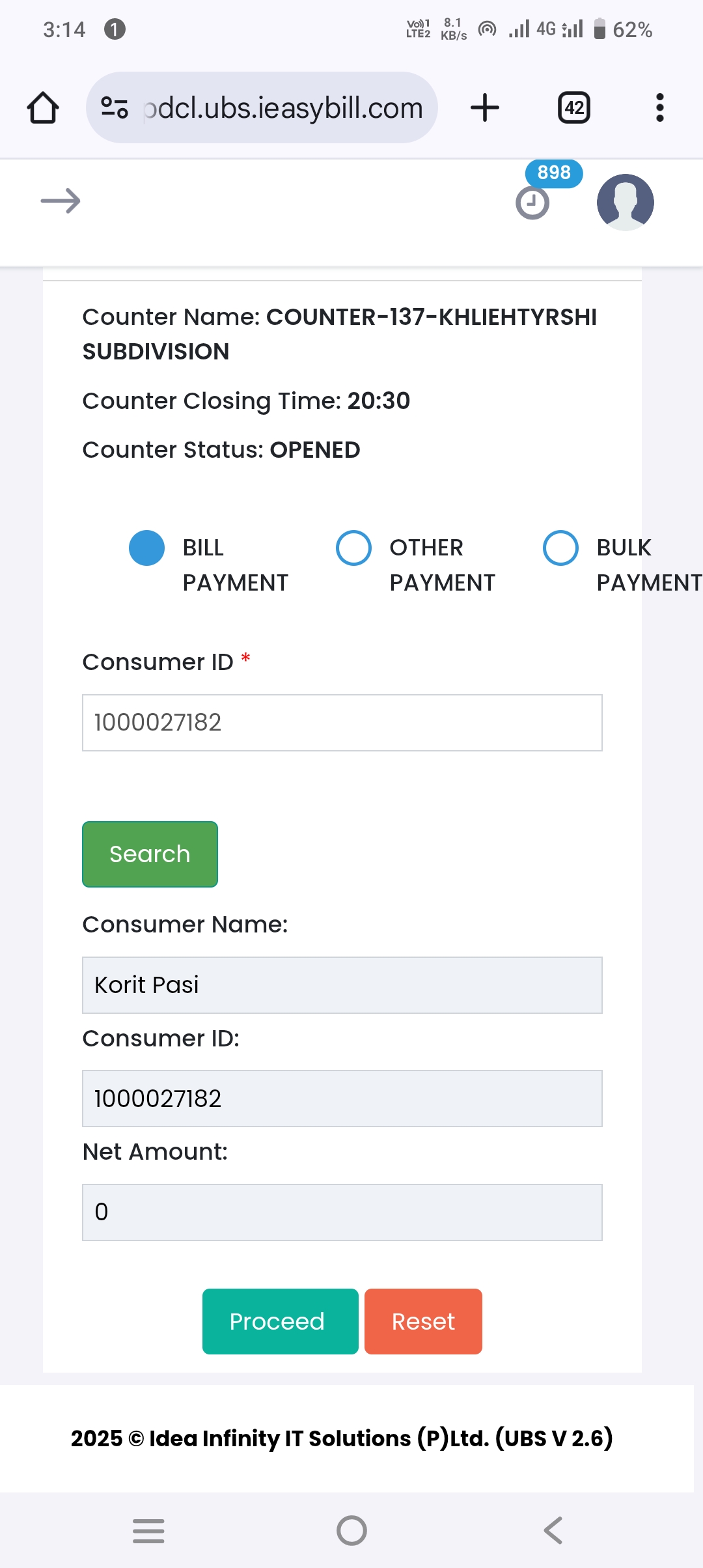Open the tab switcher showing 42
Image resolution: width=703 pixels, height=1568 pixels.
point(574,107)
